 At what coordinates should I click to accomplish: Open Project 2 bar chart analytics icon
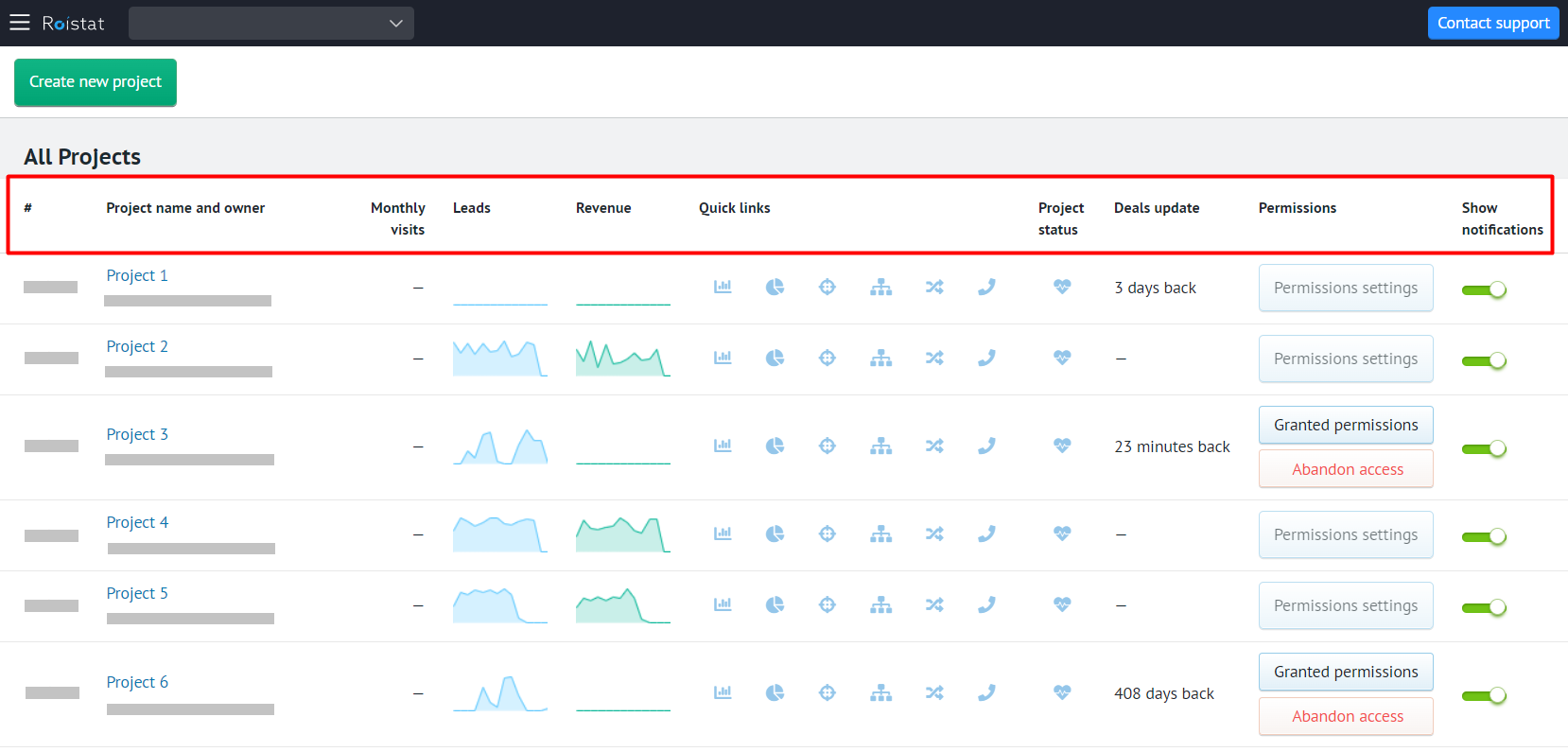point(723,358)
